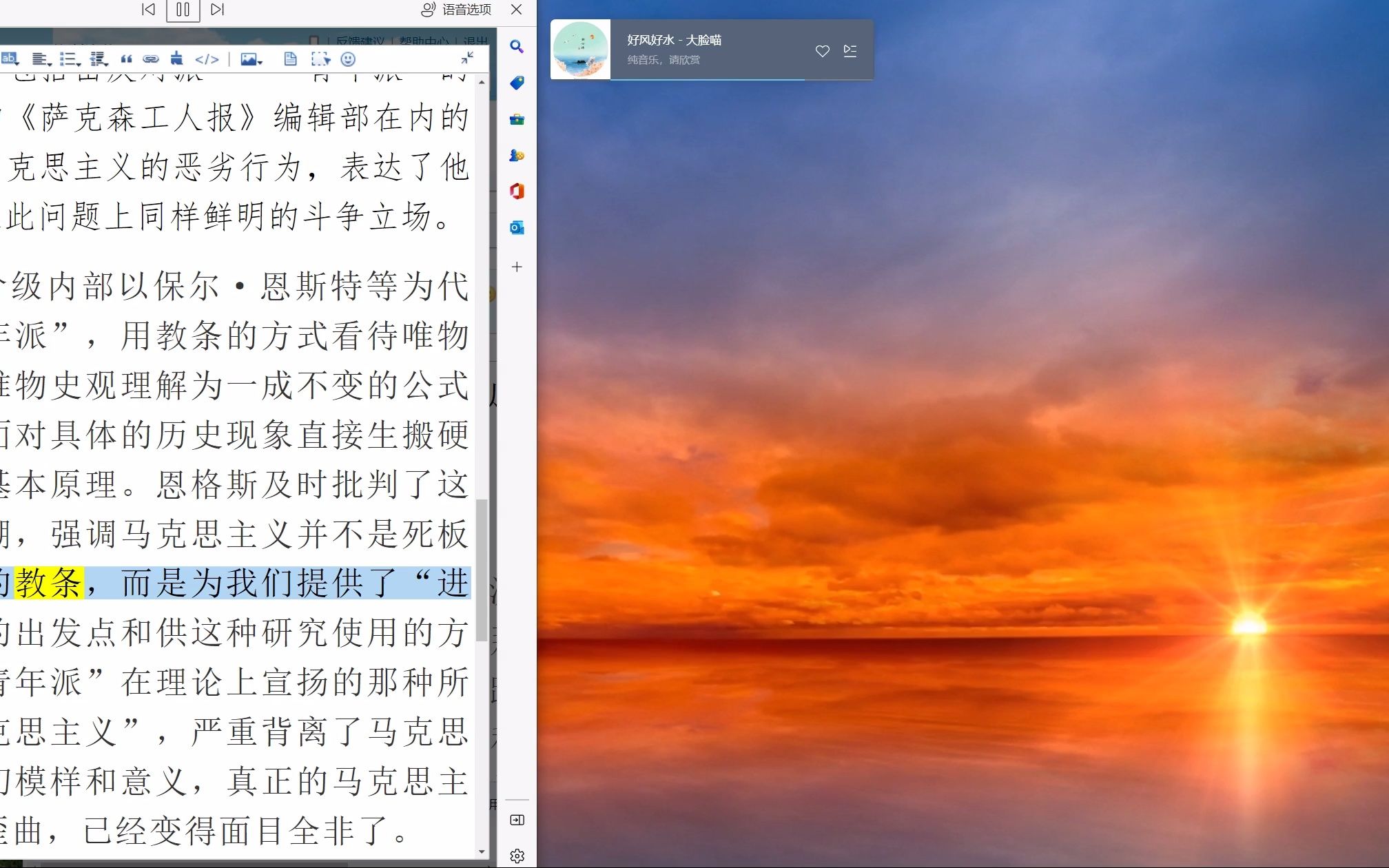Click the editor vertical scrollbar thumb
The width and height of the screenshot is (1389, 868).
[x=481, y=570]
